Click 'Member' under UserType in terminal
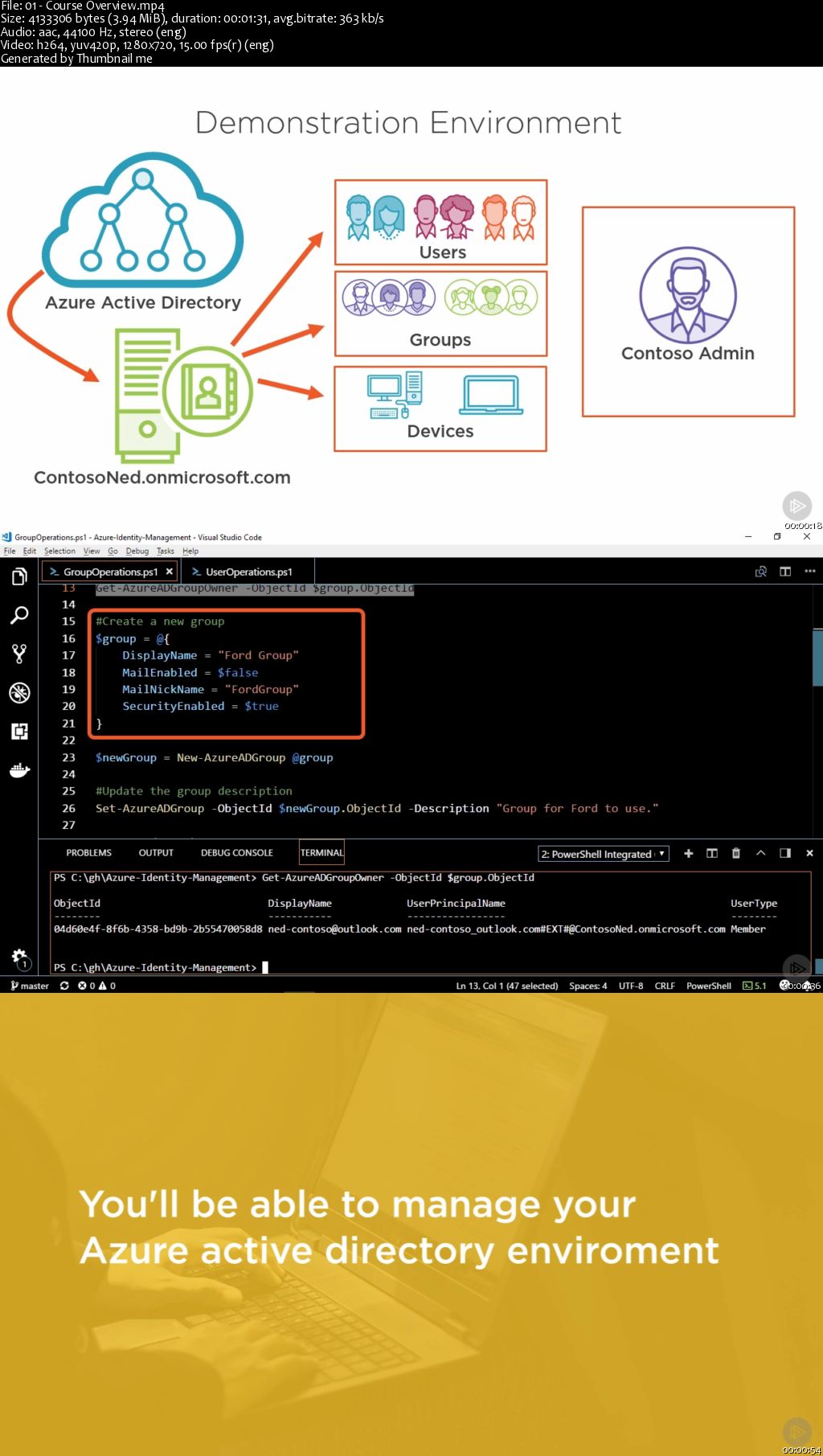 (748, 929)
